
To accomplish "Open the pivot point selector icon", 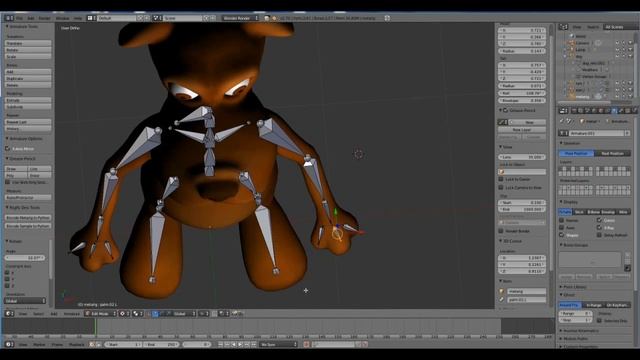I will (137, 313).
